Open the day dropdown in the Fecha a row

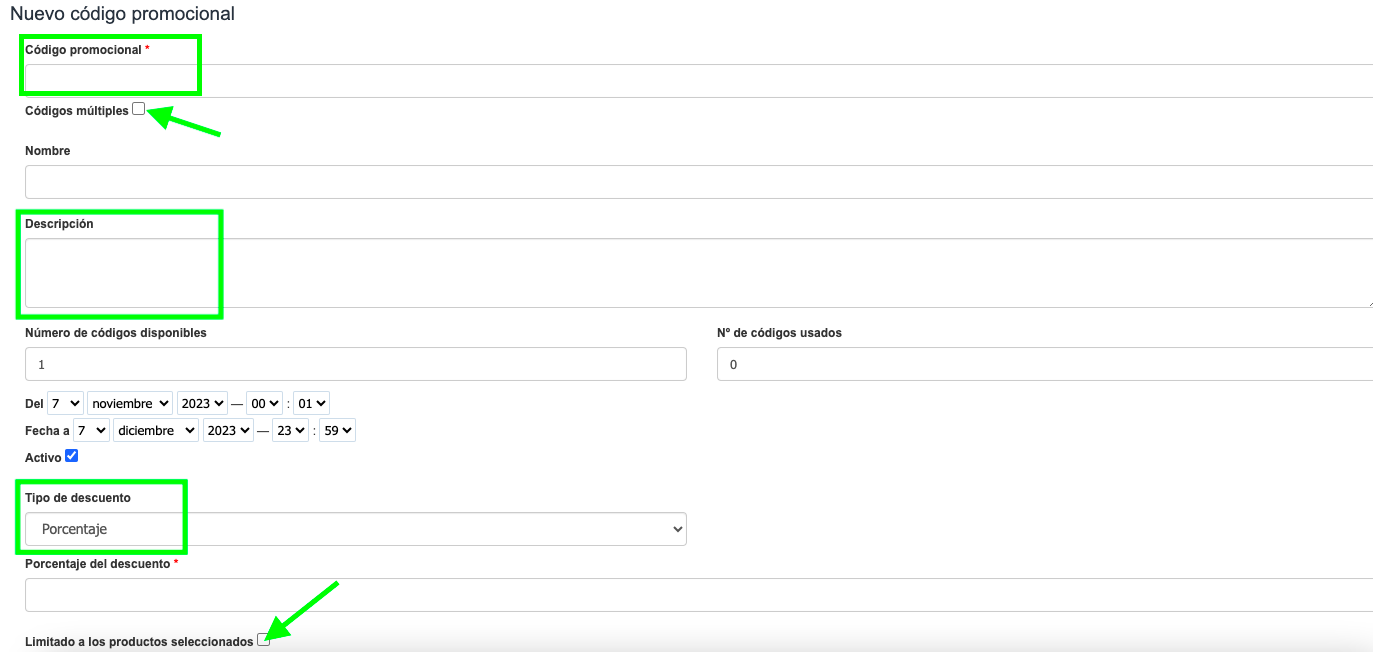point(91,431)
